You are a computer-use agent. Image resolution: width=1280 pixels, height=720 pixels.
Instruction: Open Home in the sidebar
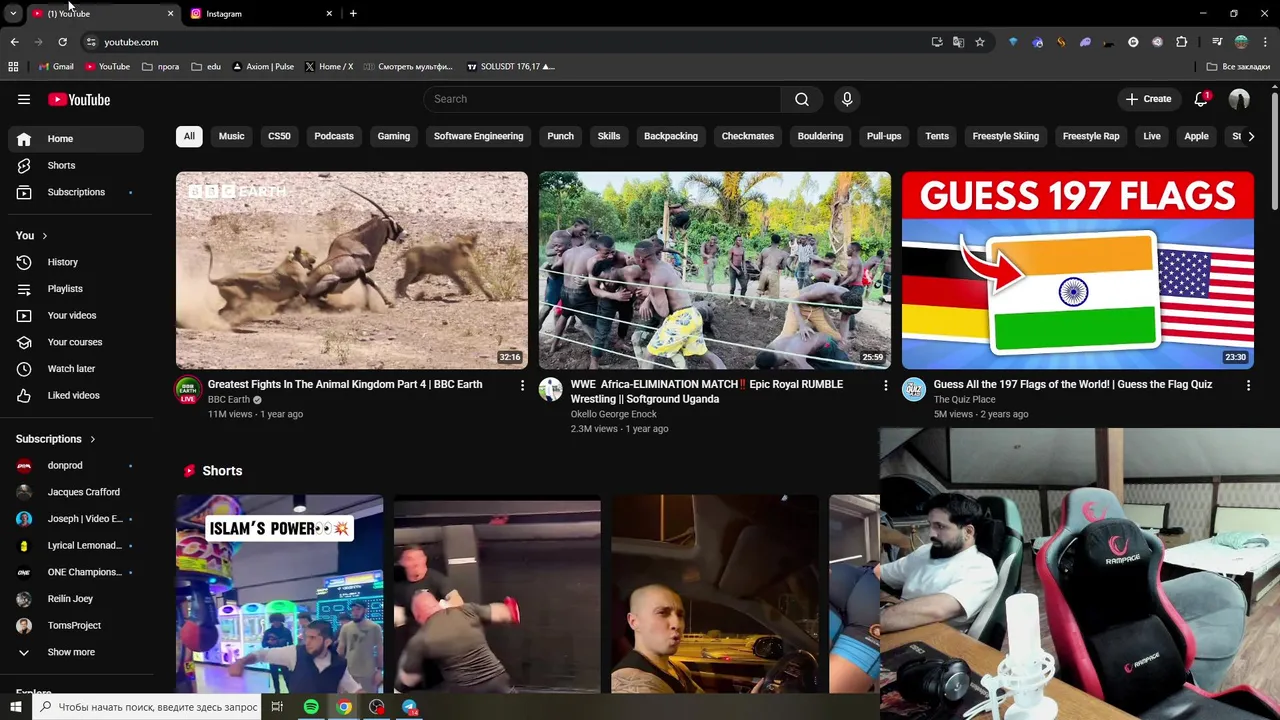click(76, 139)
